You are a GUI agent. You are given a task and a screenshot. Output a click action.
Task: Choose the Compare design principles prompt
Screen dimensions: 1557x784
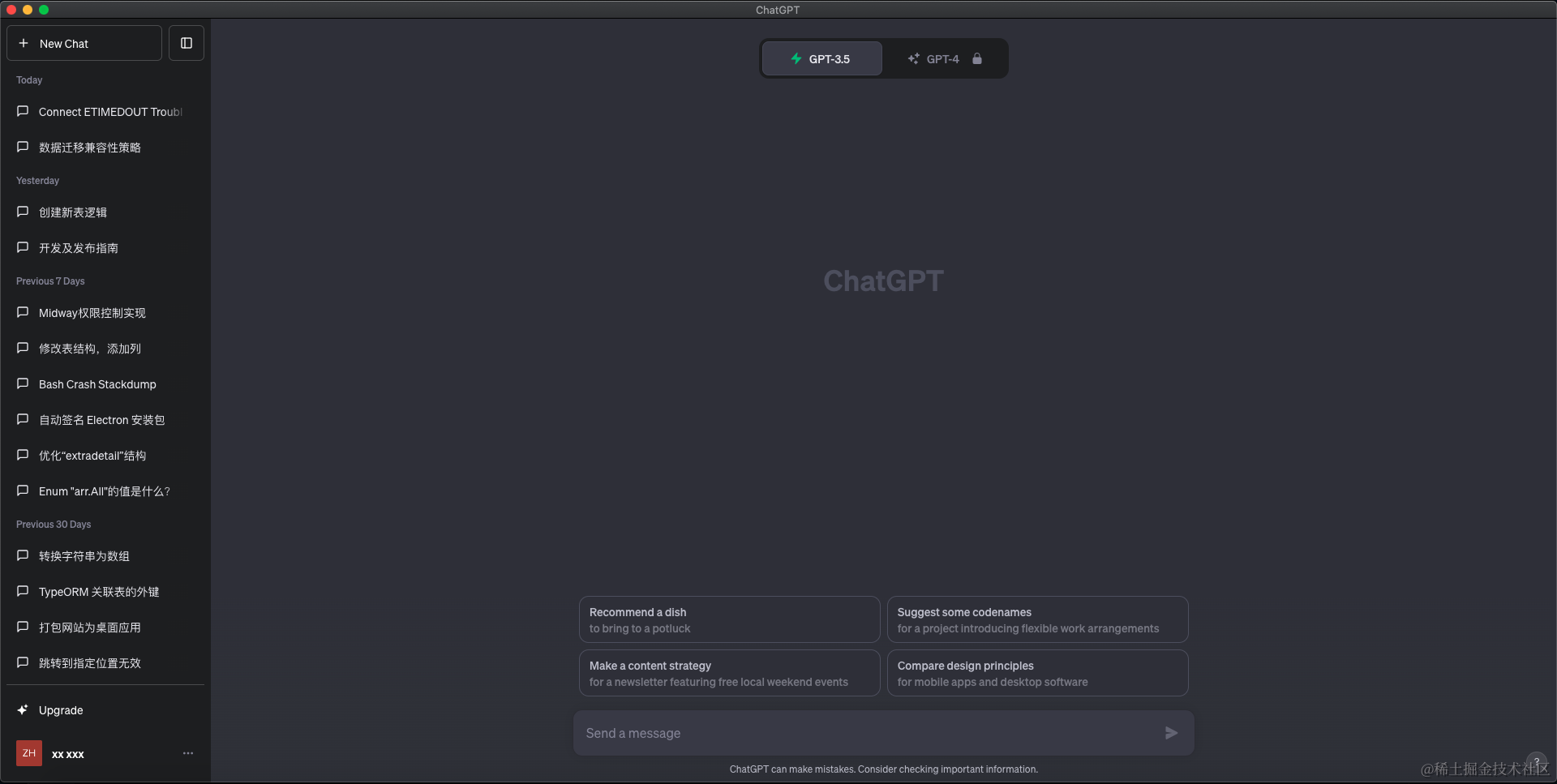point(1037,673)
